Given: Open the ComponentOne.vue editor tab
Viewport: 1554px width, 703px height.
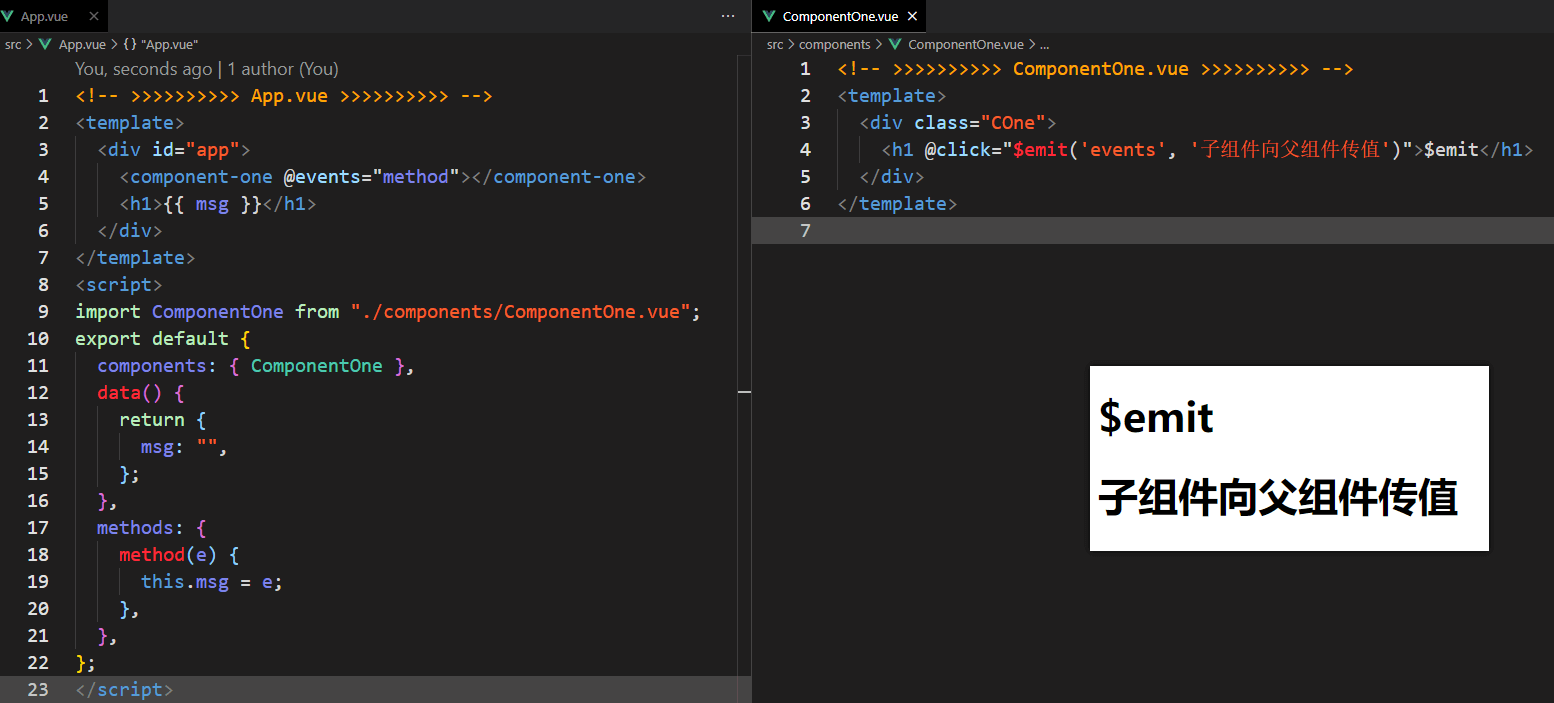Looking at the screenshot, I should click(x=840, y=16).
